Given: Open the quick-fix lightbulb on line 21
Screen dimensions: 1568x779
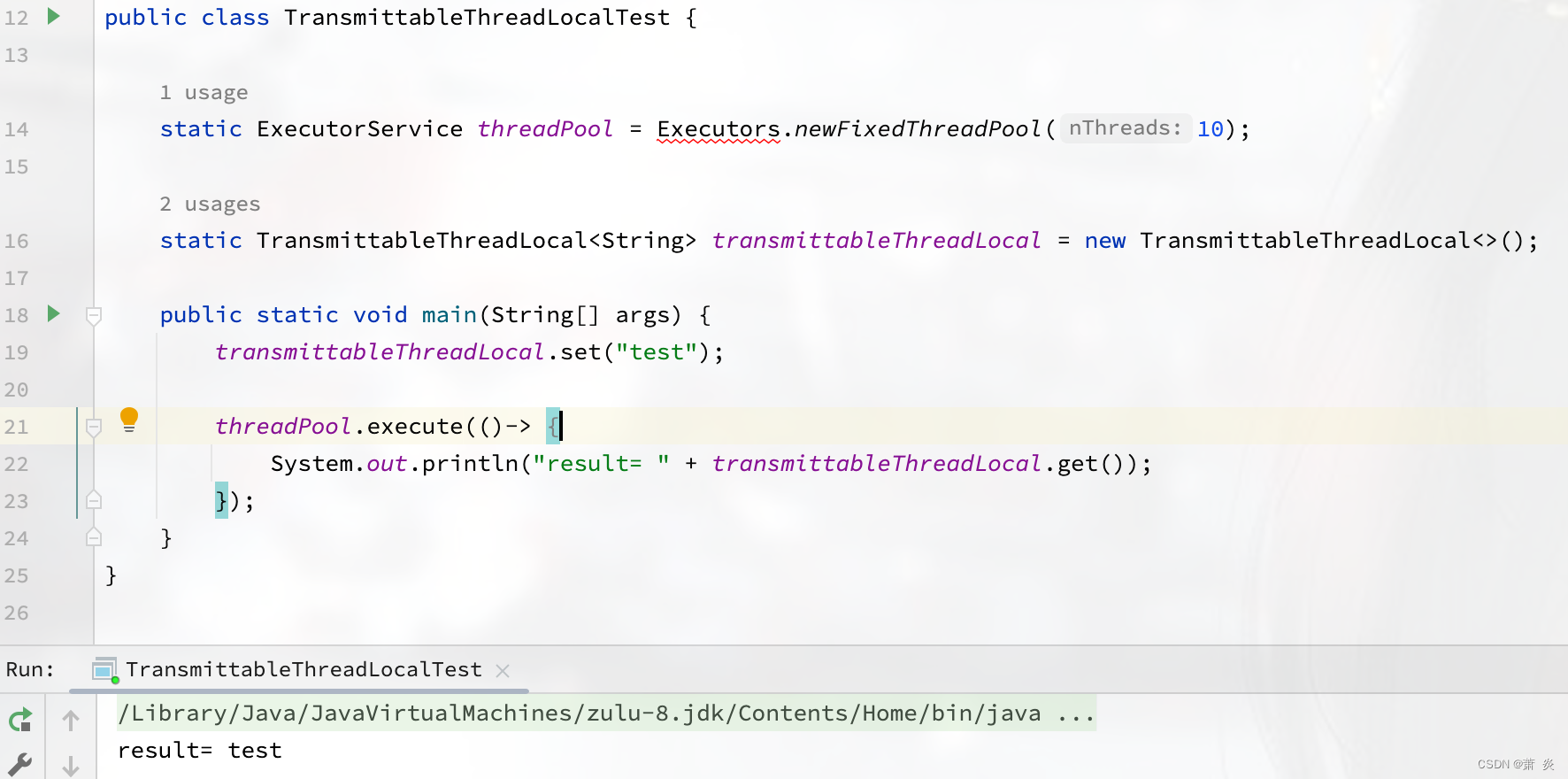Looking at the screenshot, I should 129,420.
